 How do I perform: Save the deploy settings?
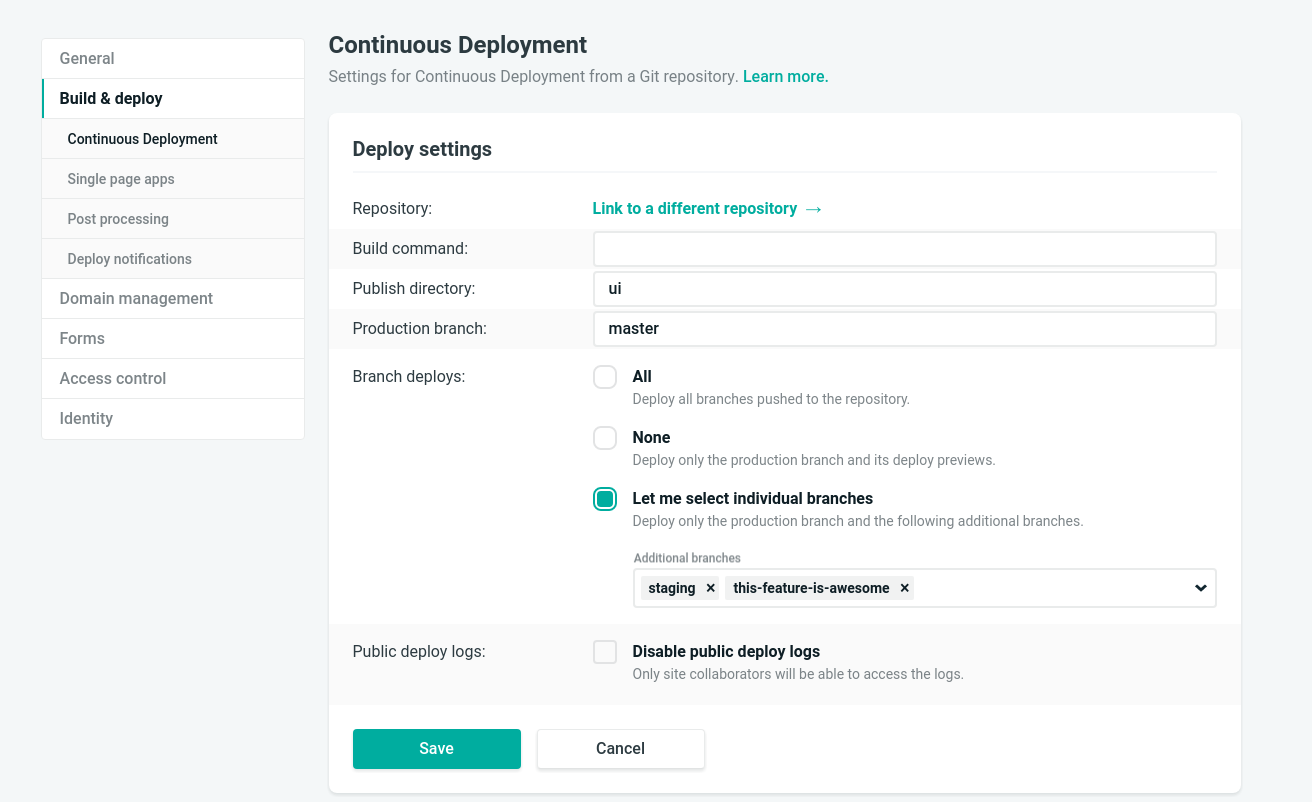pos(436,748)
